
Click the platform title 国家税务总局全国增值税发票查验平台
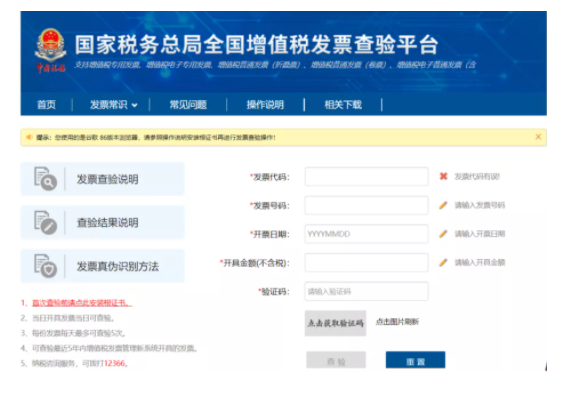(x=256, y=45)
